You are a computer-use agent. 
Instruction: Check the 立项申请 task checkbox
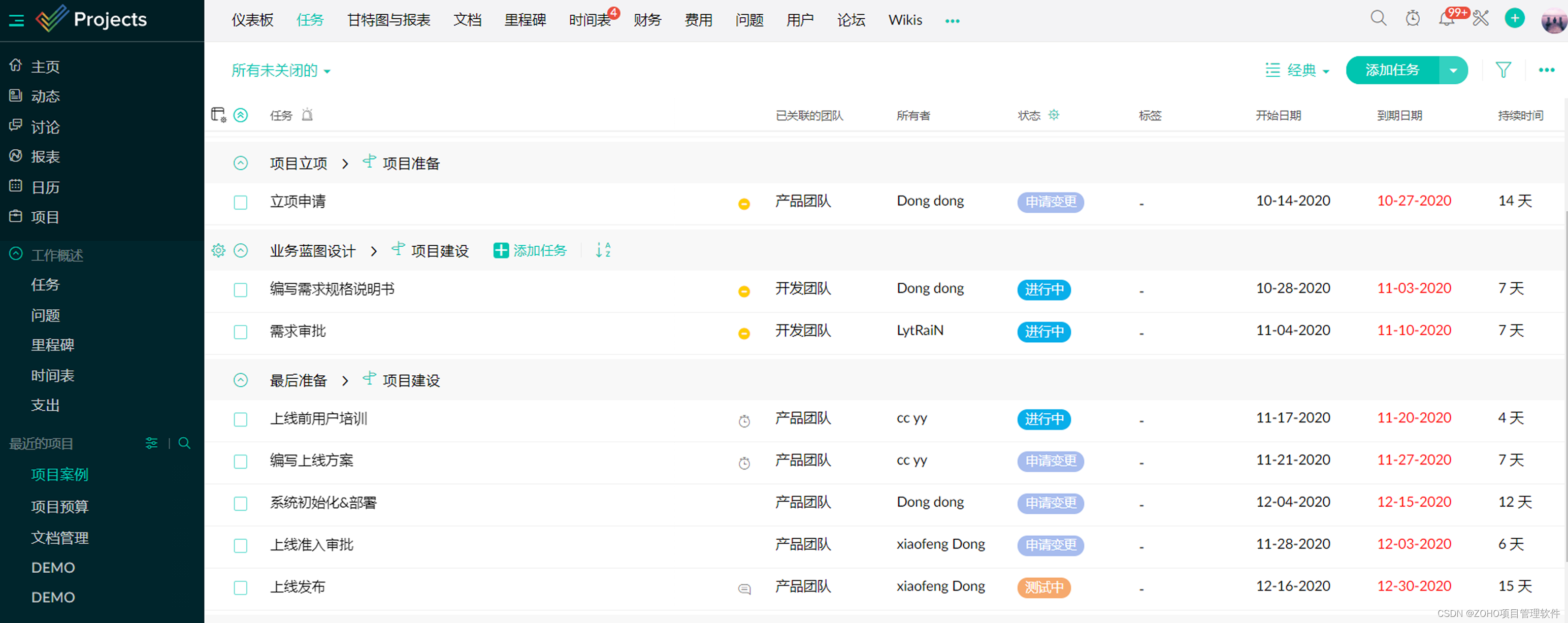241,203
